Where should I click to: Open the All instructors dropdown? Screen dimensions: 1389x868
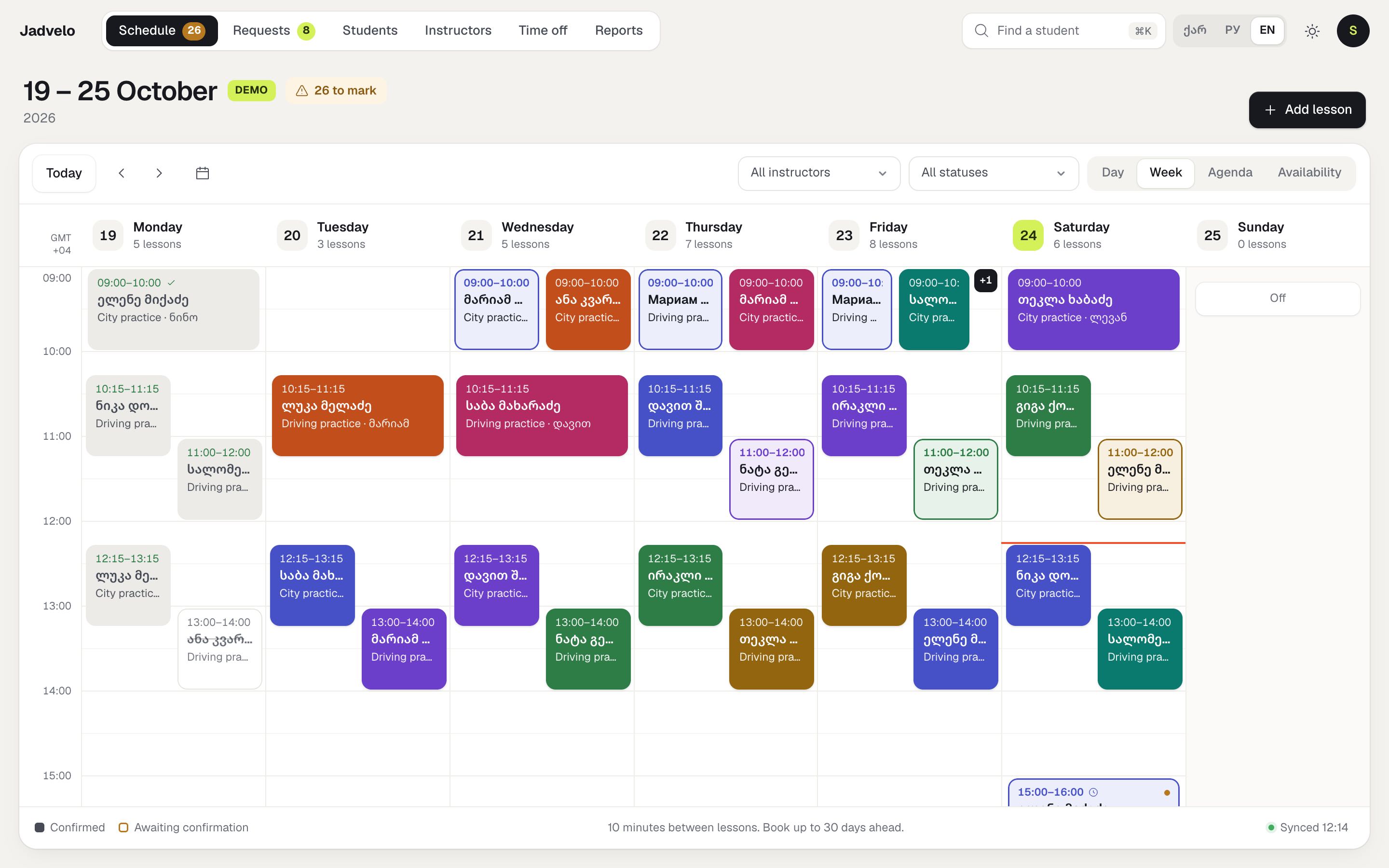tap(819, 173)
